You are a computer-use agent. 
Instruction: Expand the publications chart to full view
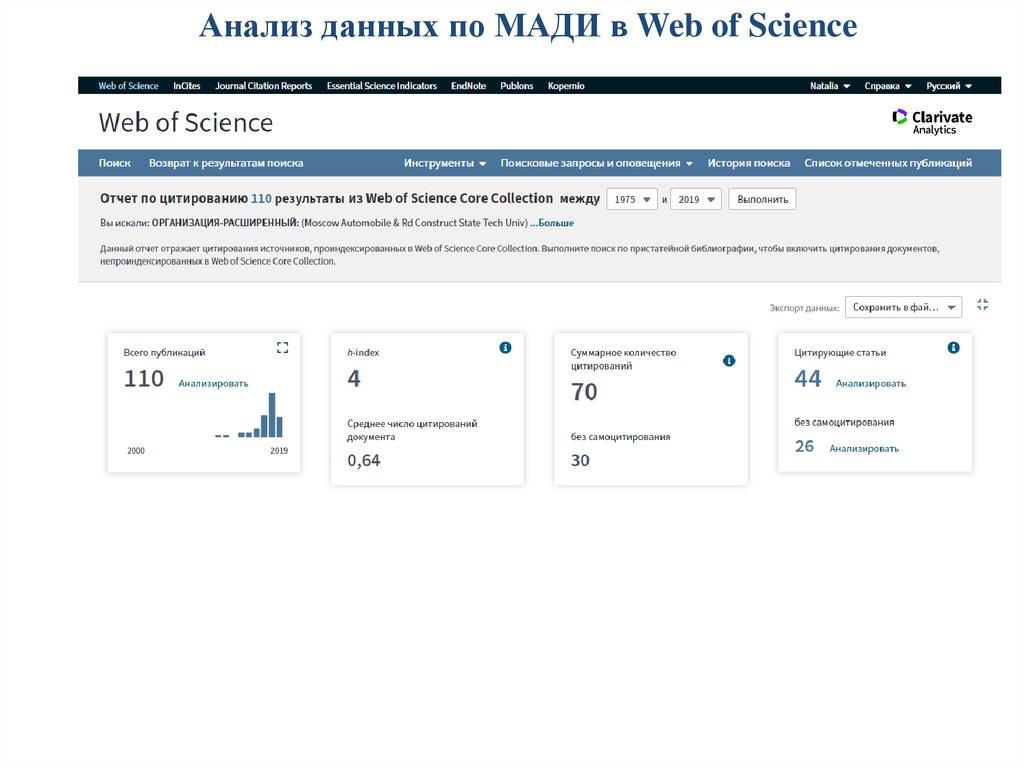tap(282, 347)
